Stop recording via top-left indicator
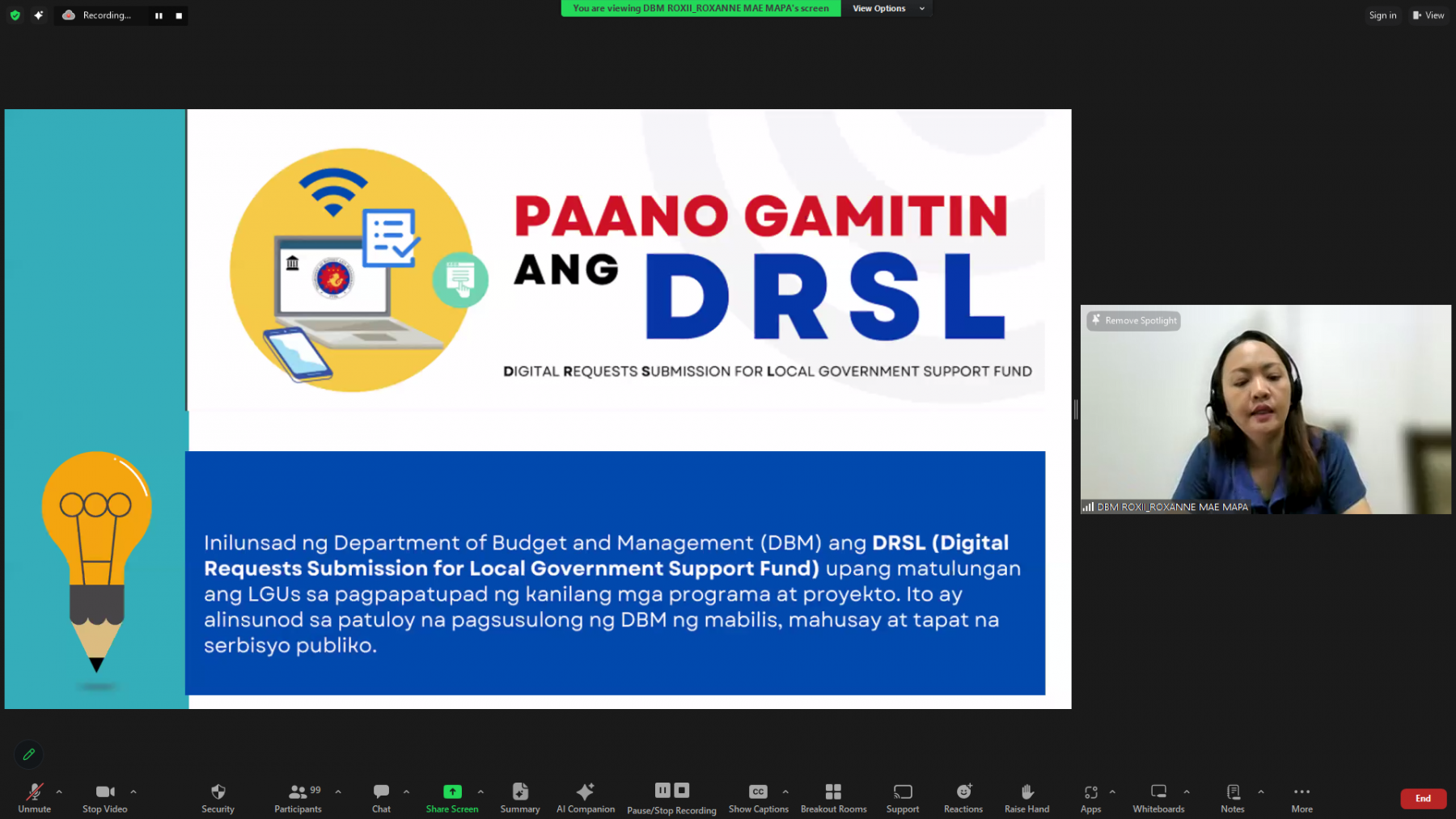 pyautogui.click(x=179, y=15)
